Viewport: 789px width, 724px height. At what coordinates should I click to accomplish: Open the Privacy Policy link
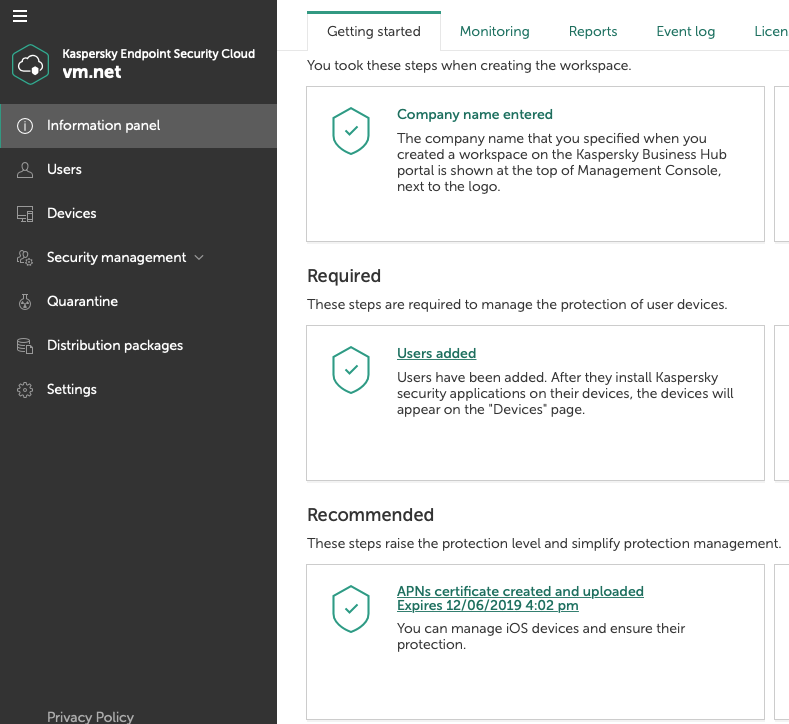pyautogui.click(x=90, y=716)
